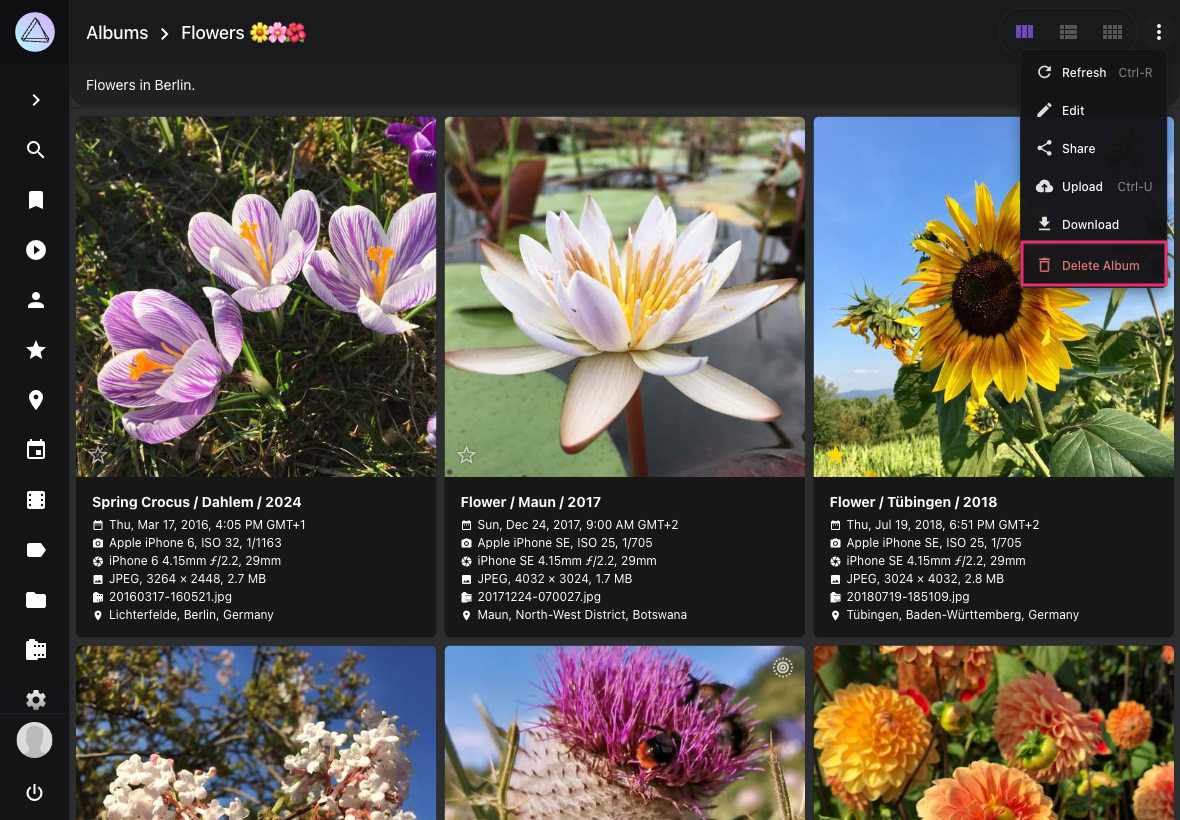The width and height of the screenshot is (1180, 820).
Task: Favorite the Spring Crocus photo
Action: point(97,455)
